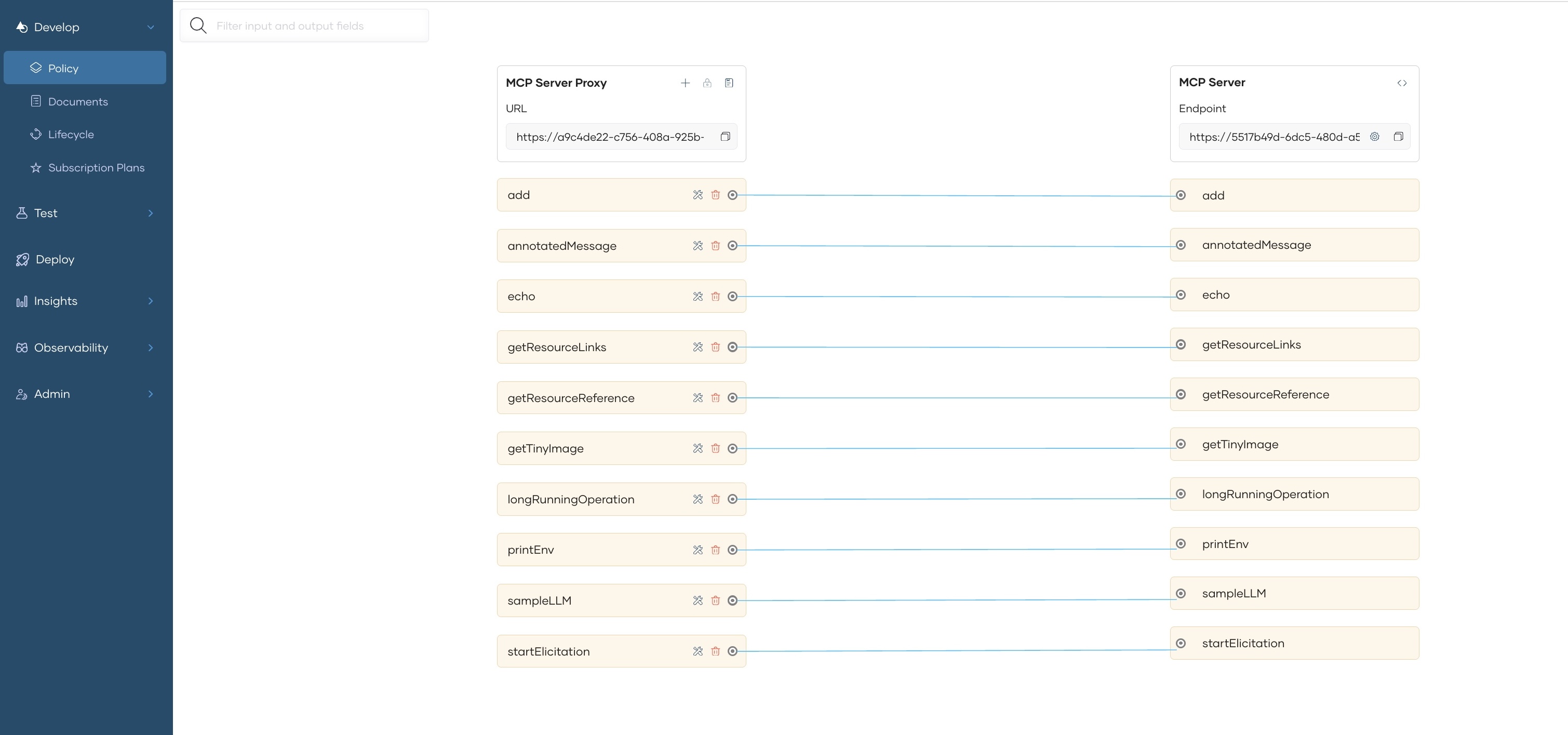Collapse the Develop sidebar section

[x=150, y=28]
